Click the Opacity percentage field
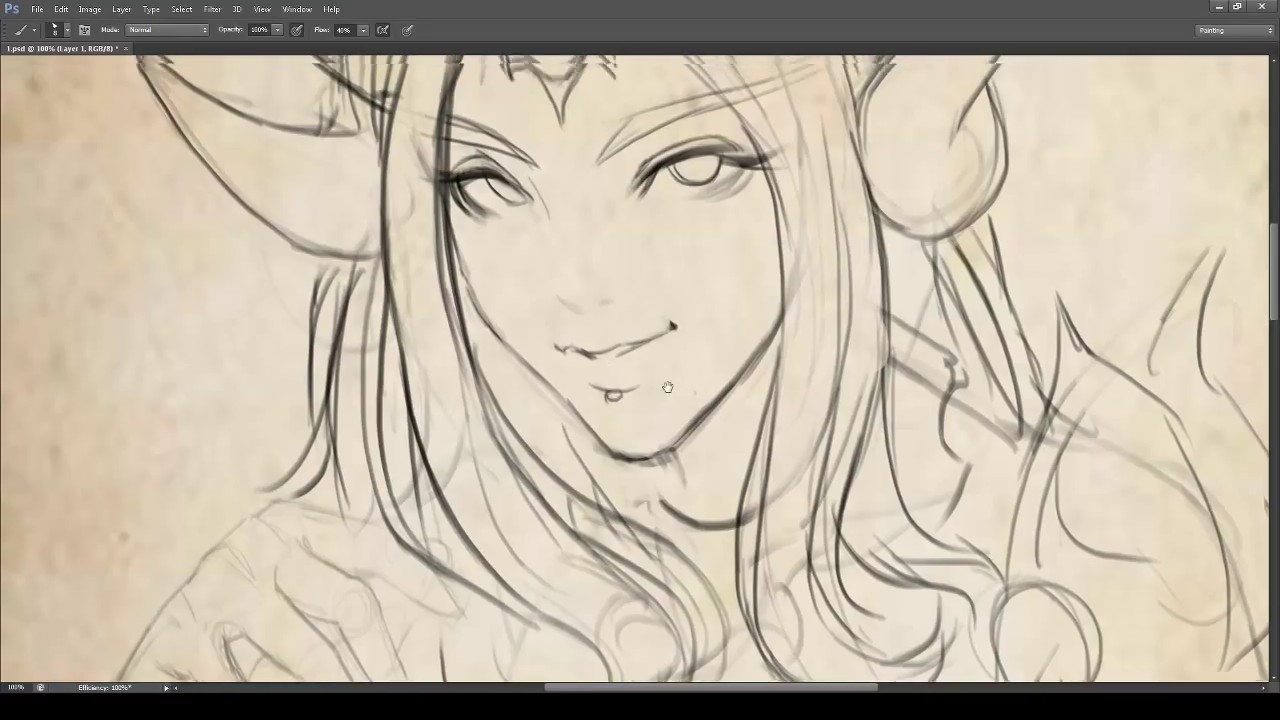This screenshot has height=720, width=1280. click(x=259, y=30)
